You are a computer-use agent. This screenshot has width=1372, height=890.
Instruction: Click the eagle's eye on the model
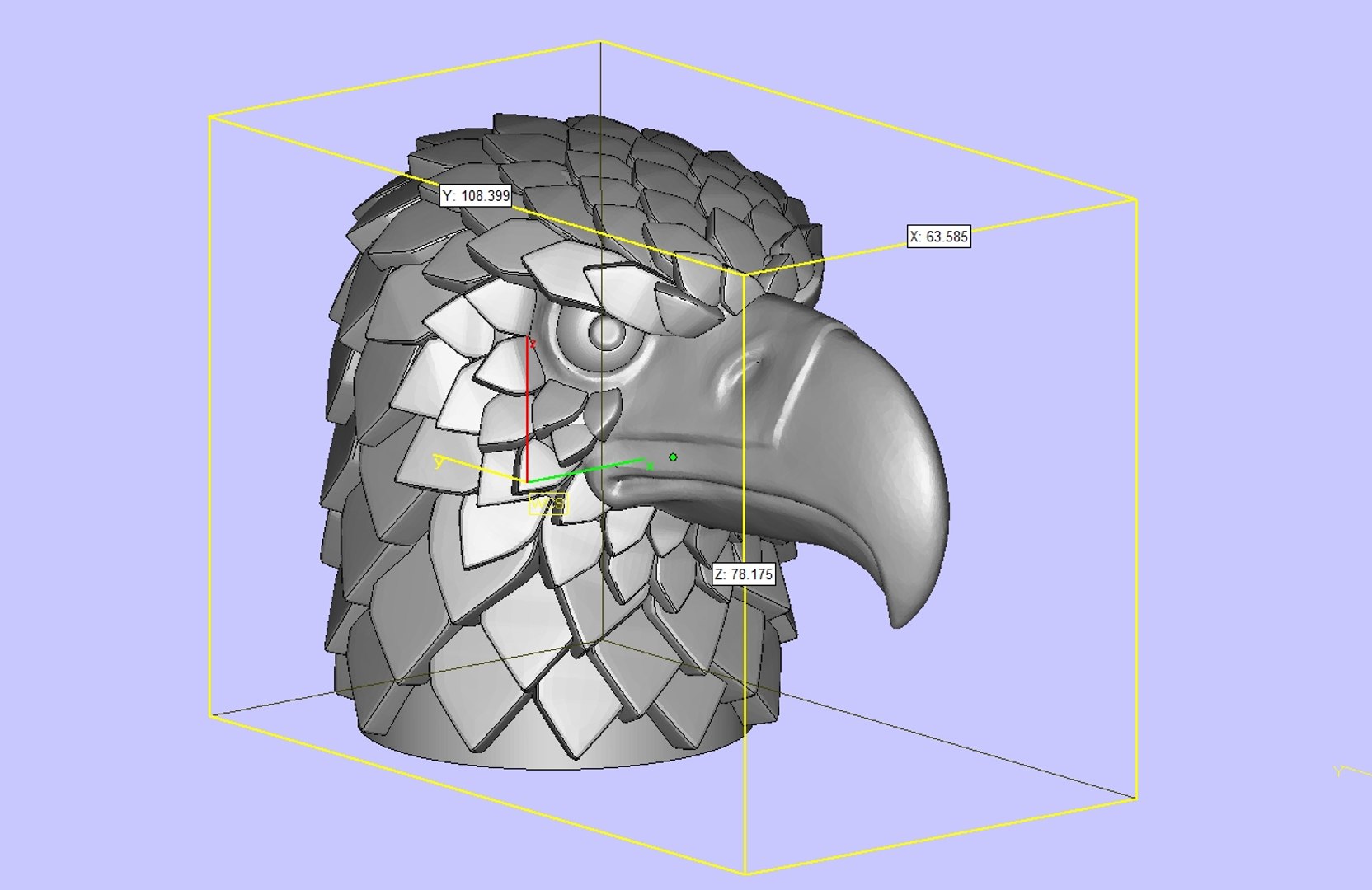pyautogui.click(x=605, y=335)
